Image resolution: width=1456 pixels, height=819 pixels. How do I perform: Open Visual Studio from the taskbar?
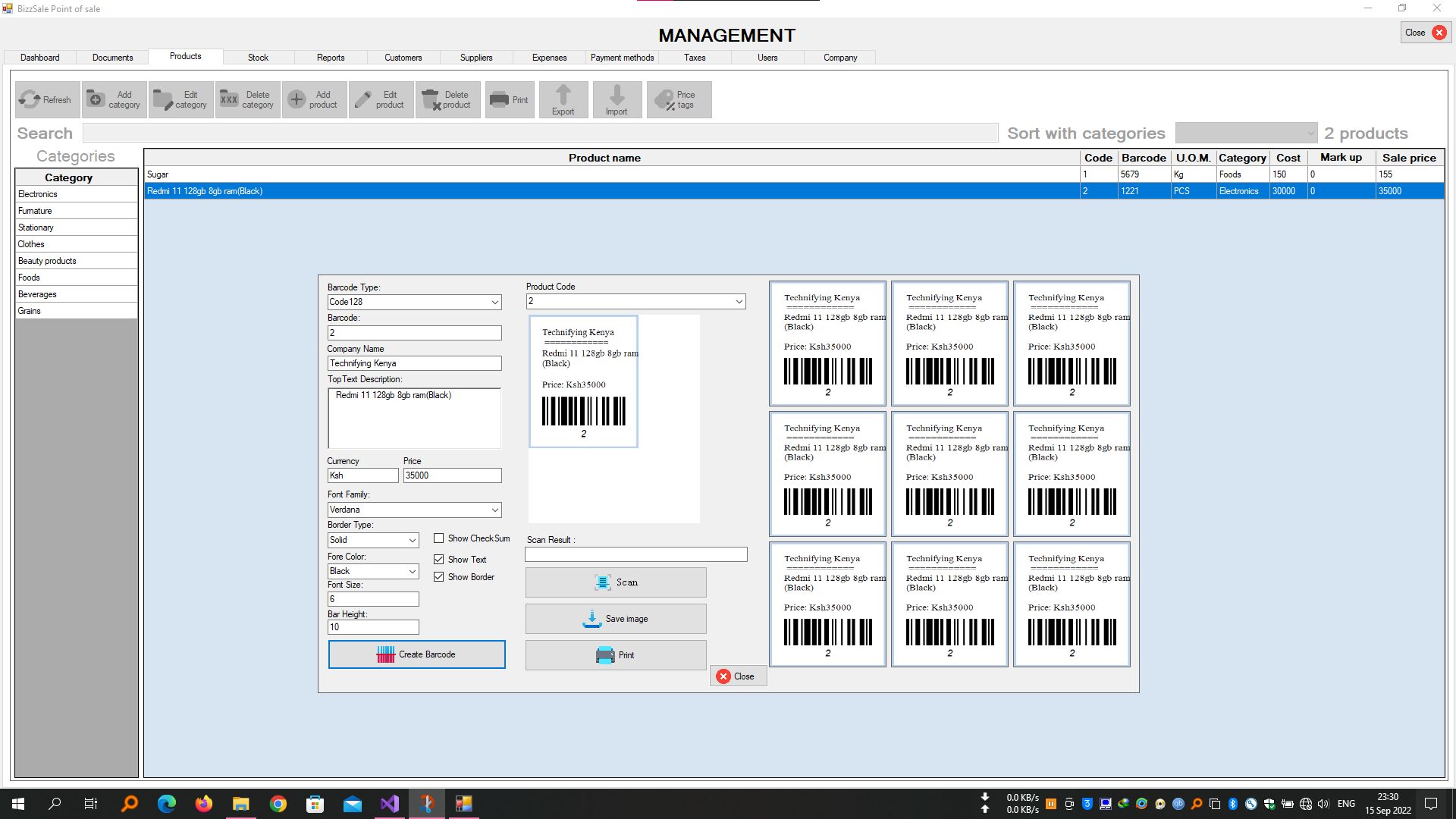point(389,804)
